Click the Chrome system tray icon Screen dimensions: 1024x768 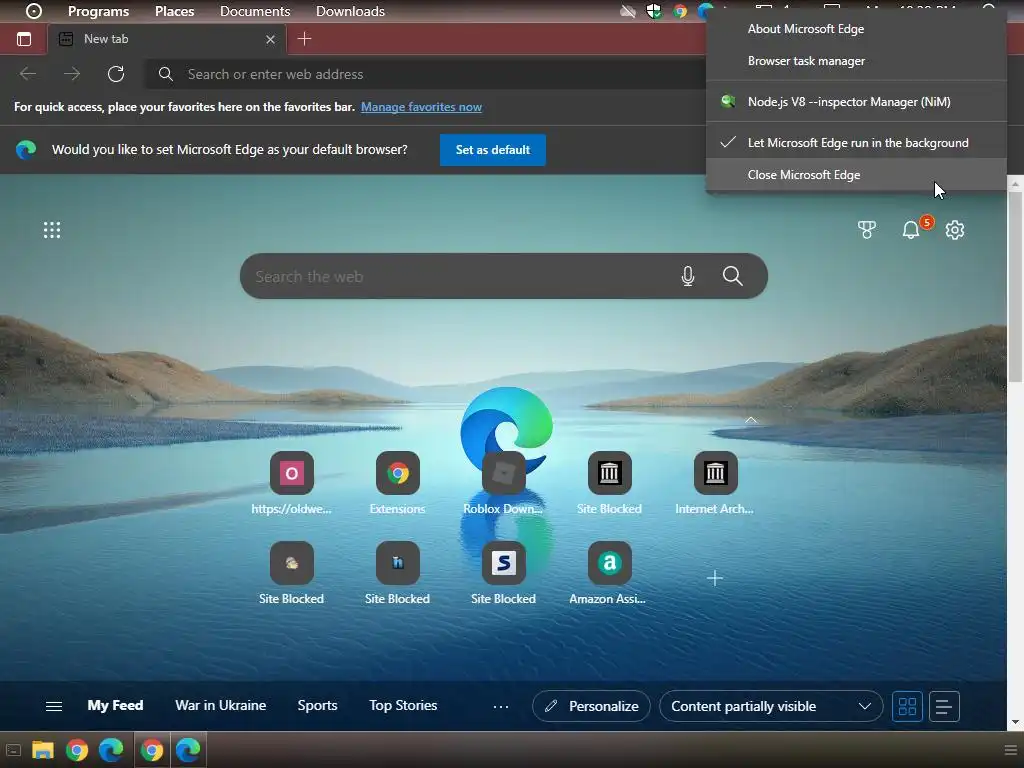pos(680,11)
